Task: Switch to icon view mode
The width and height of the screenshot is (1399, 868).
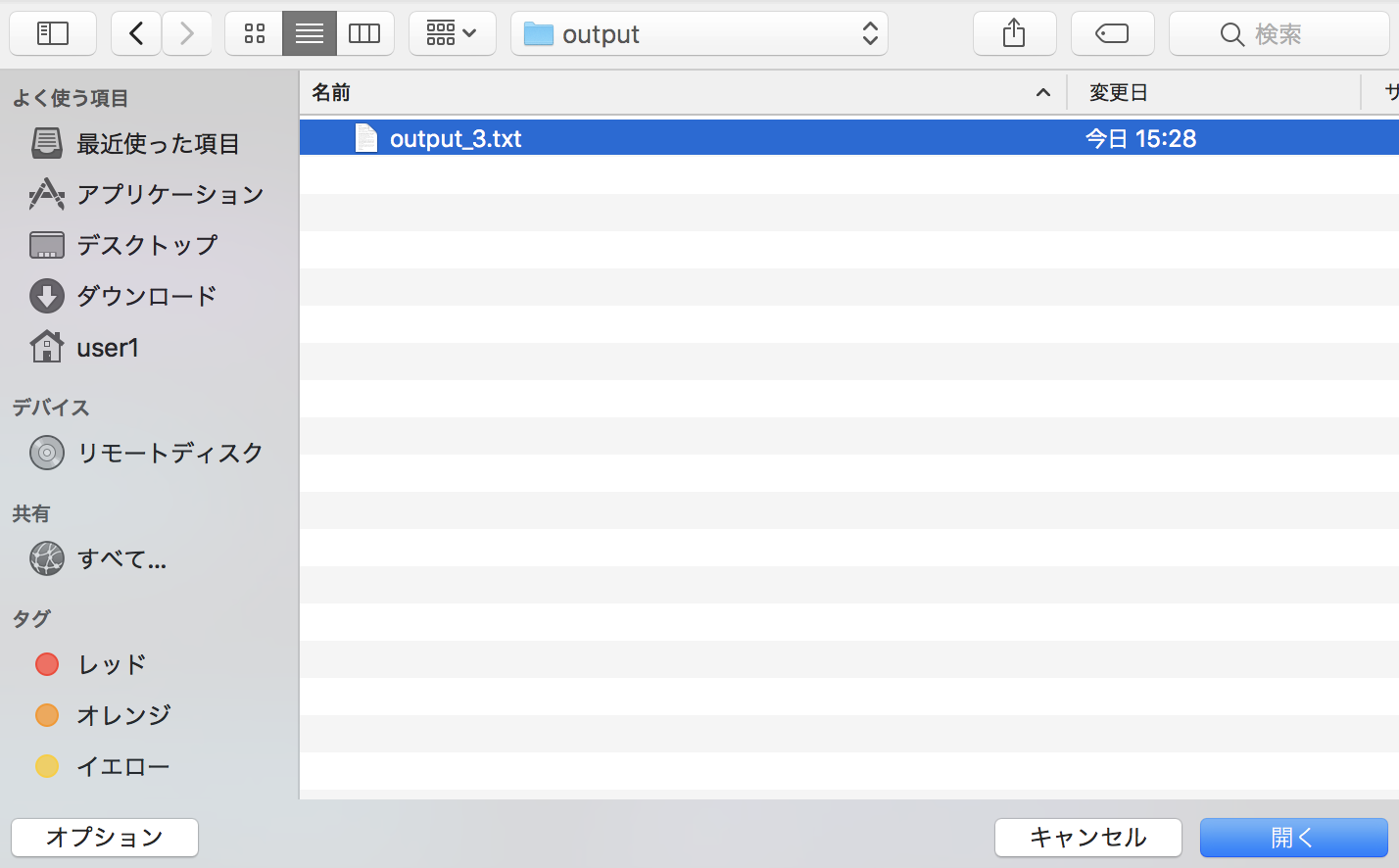Action: point(255,34)
